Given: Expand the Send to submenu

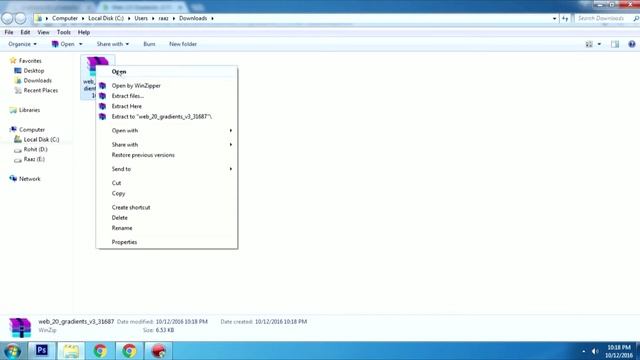Looking at the screenshot, I should (167, 169).
